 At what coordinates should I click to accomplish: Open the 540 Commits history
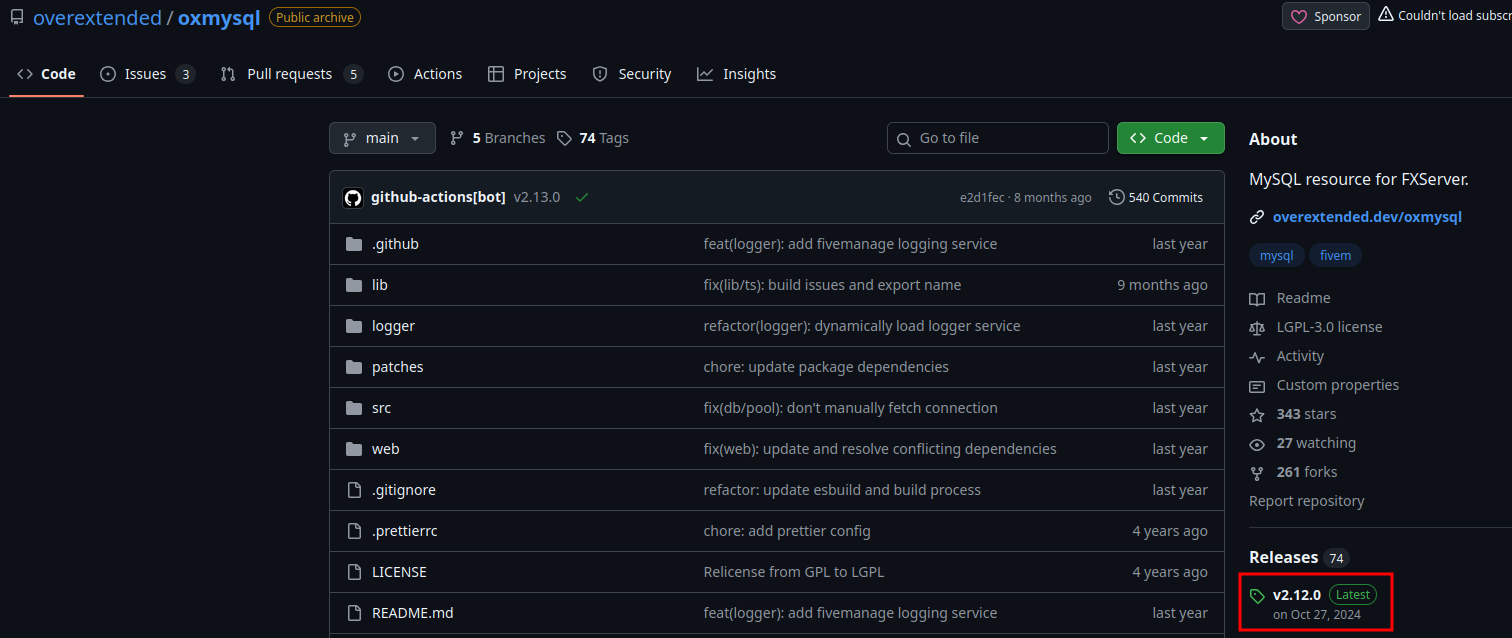(1156, 198)
